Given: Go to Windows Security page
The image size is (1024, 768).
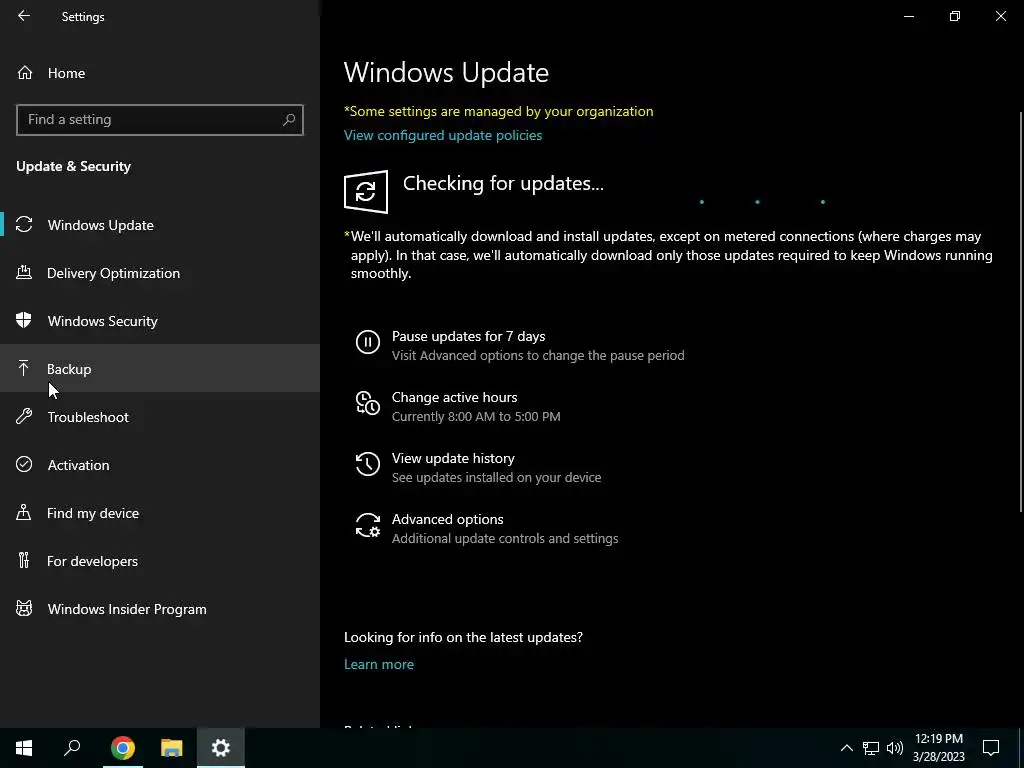Looking at the screenshot, I should [160, 321].
